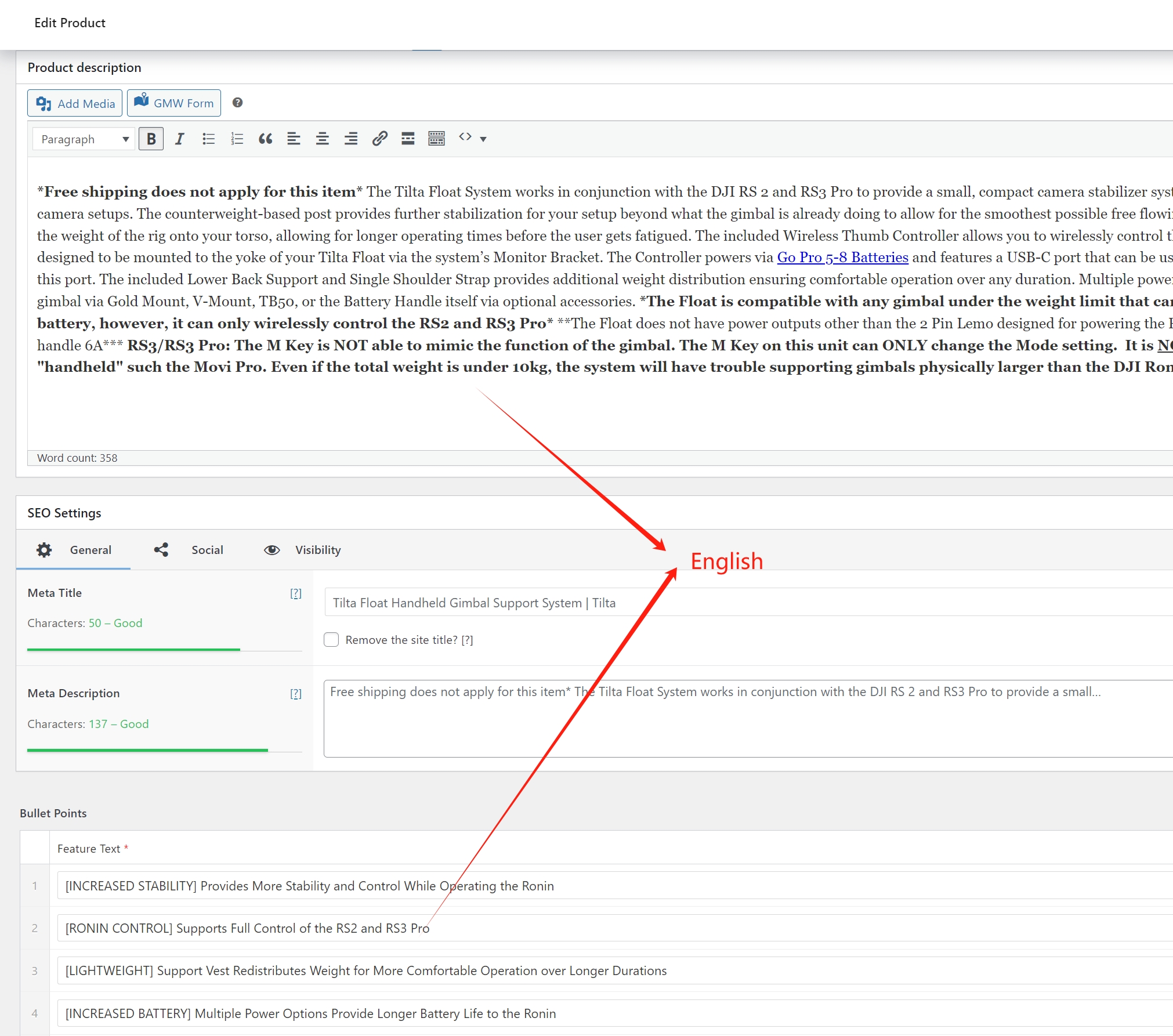Click the INCREASED BATTERY bullet point field

(615, 1013)
